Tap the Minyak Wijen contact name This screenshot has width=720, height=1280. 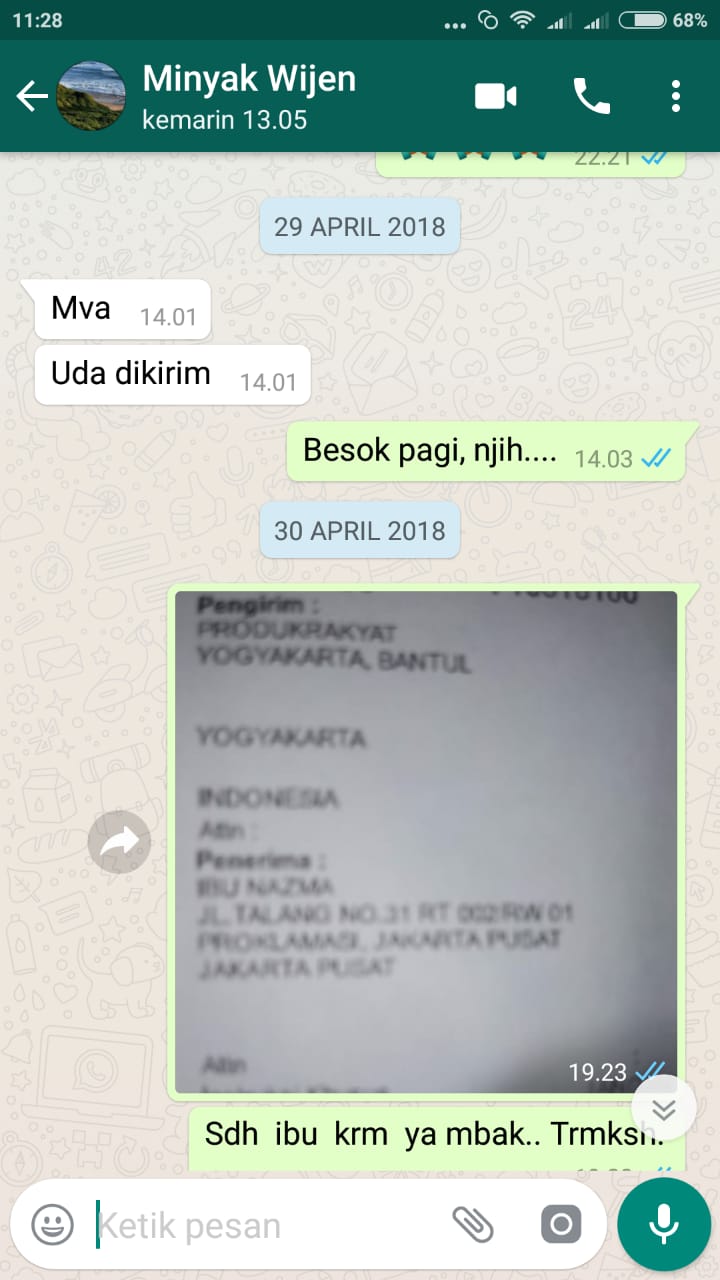coord(249,79)
